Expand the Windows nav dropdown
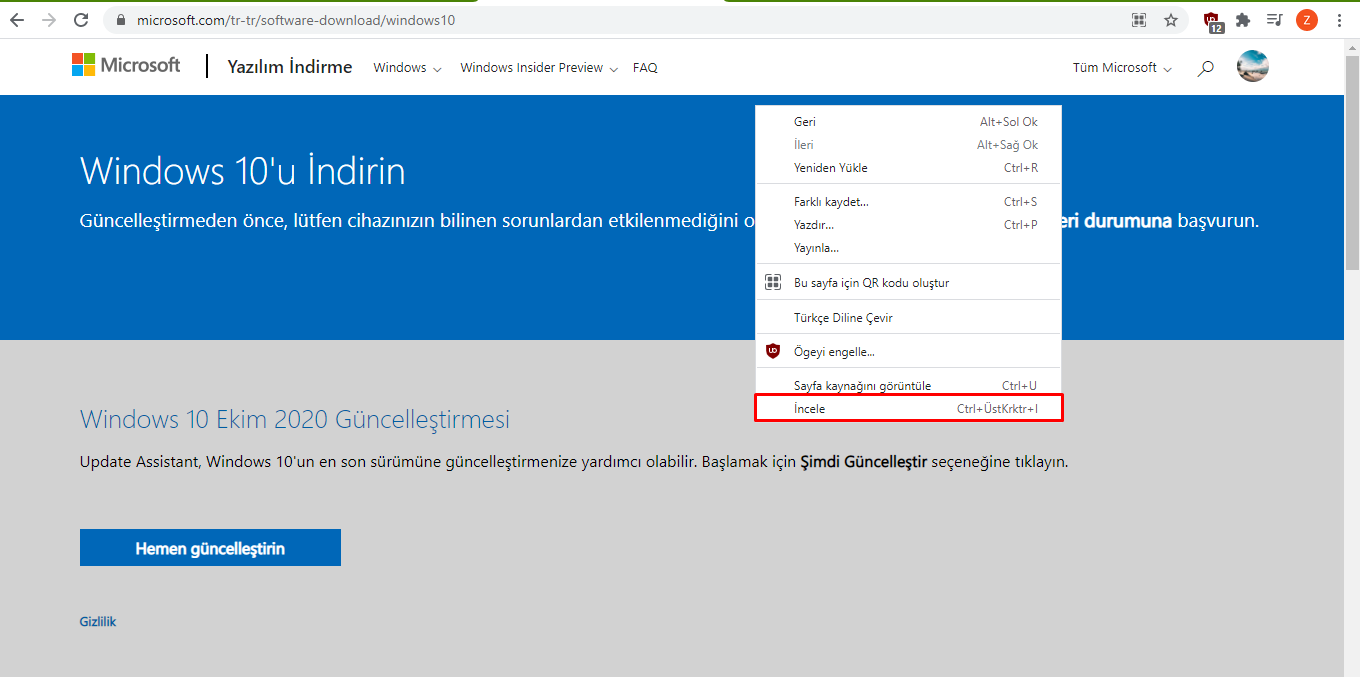Screen dimensions: 1360x677 (x=407, y=68)
